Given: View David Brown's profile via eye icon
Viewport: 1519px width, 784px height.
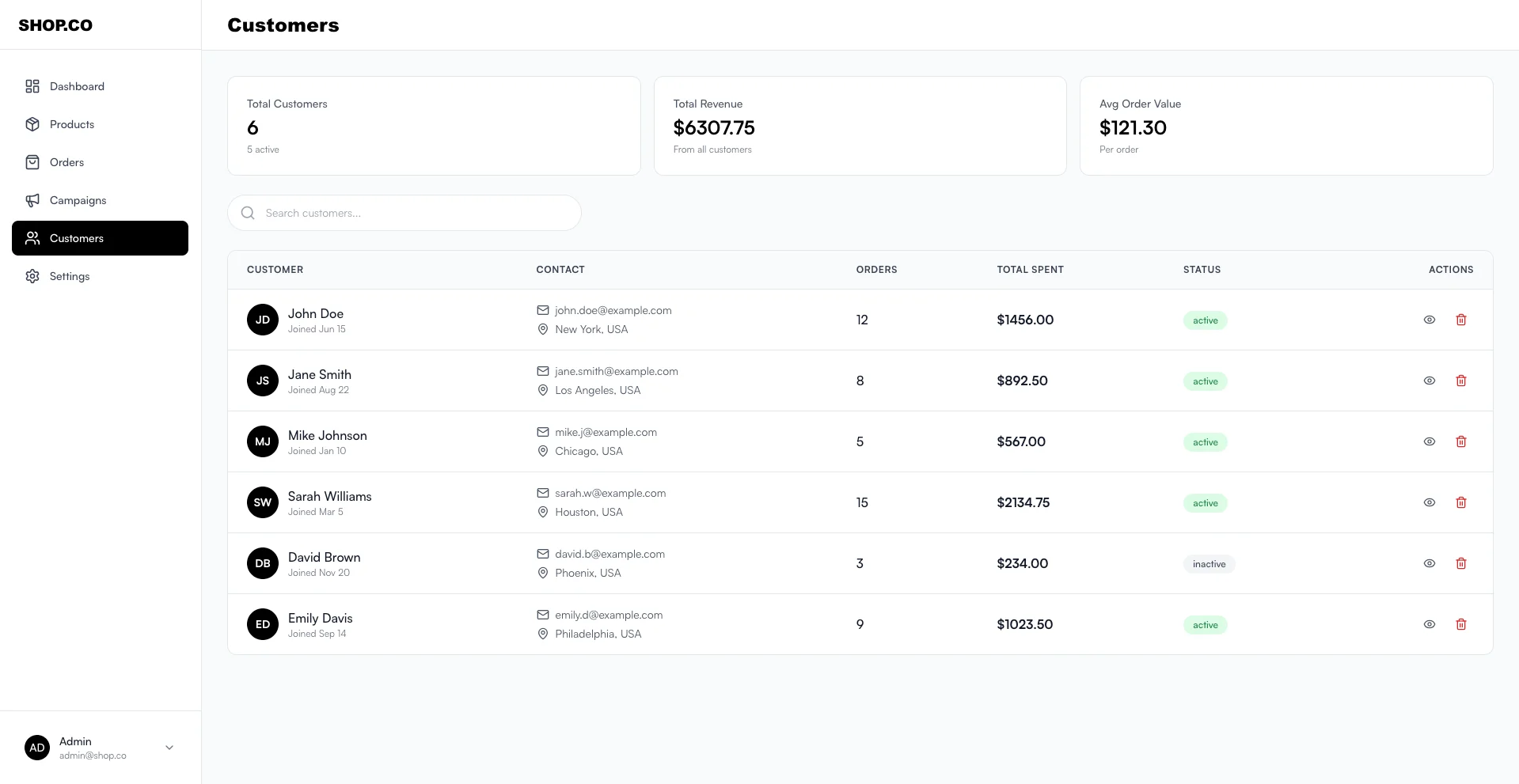Looking at the screenshot, I should (x=1430, y=563).
